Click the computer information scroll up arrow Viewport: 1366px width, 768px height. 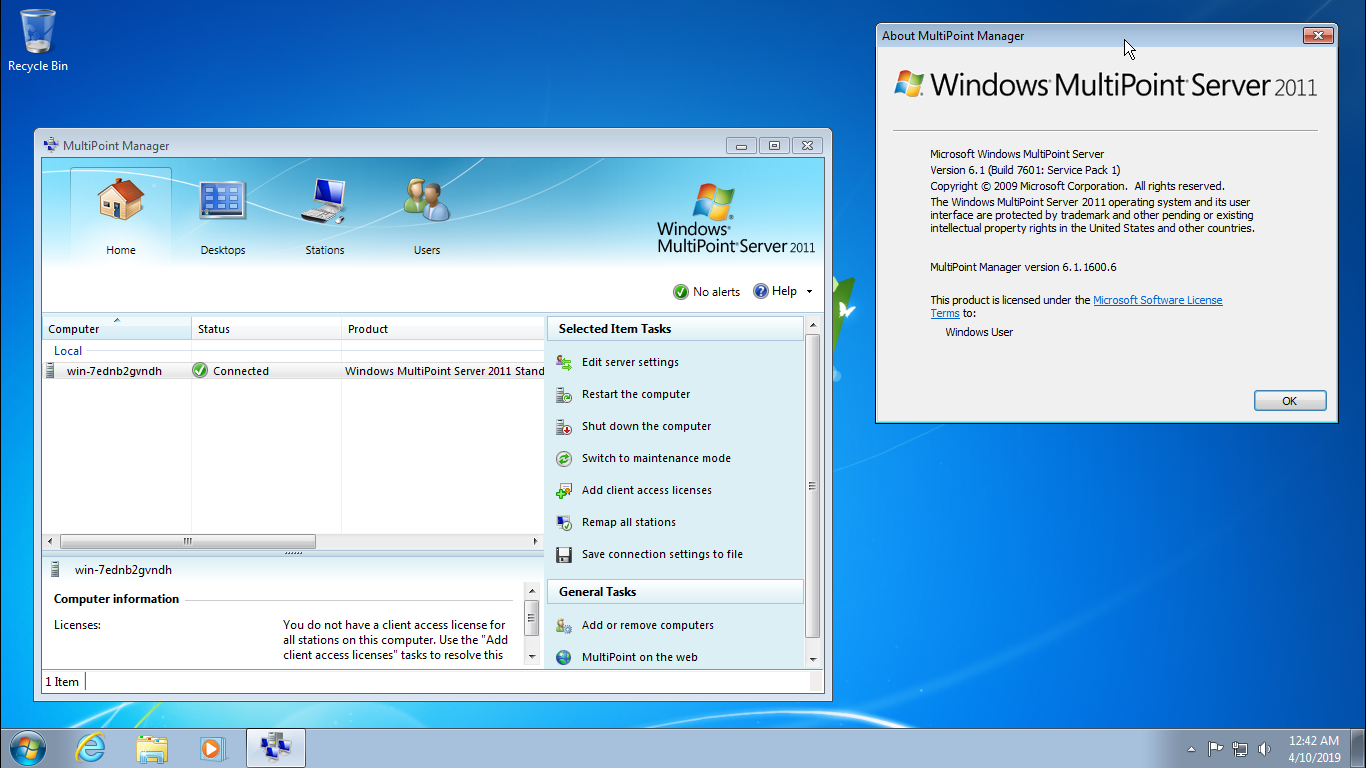(532, 592)
